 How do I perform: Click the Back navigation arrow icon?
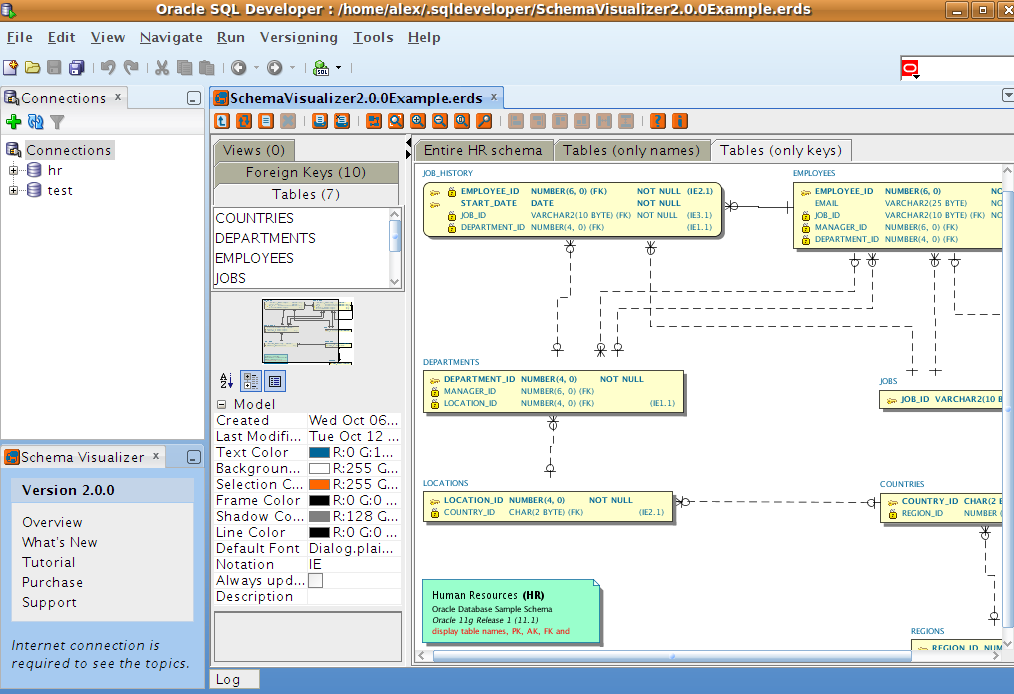point(239,67)
